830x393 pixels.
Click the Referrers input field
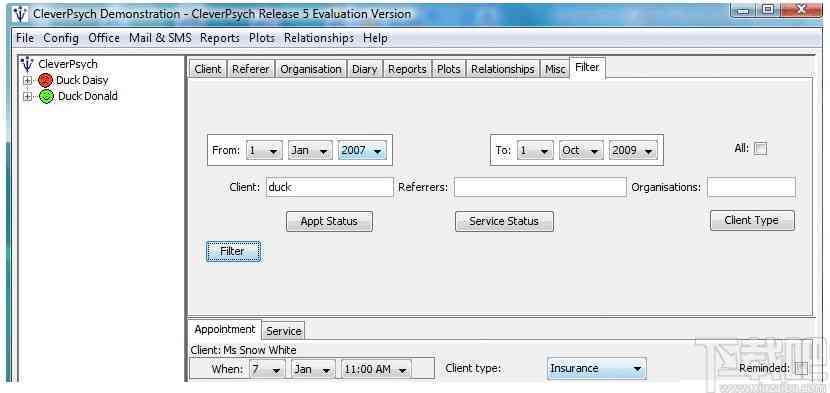click(x=540, y=187)
